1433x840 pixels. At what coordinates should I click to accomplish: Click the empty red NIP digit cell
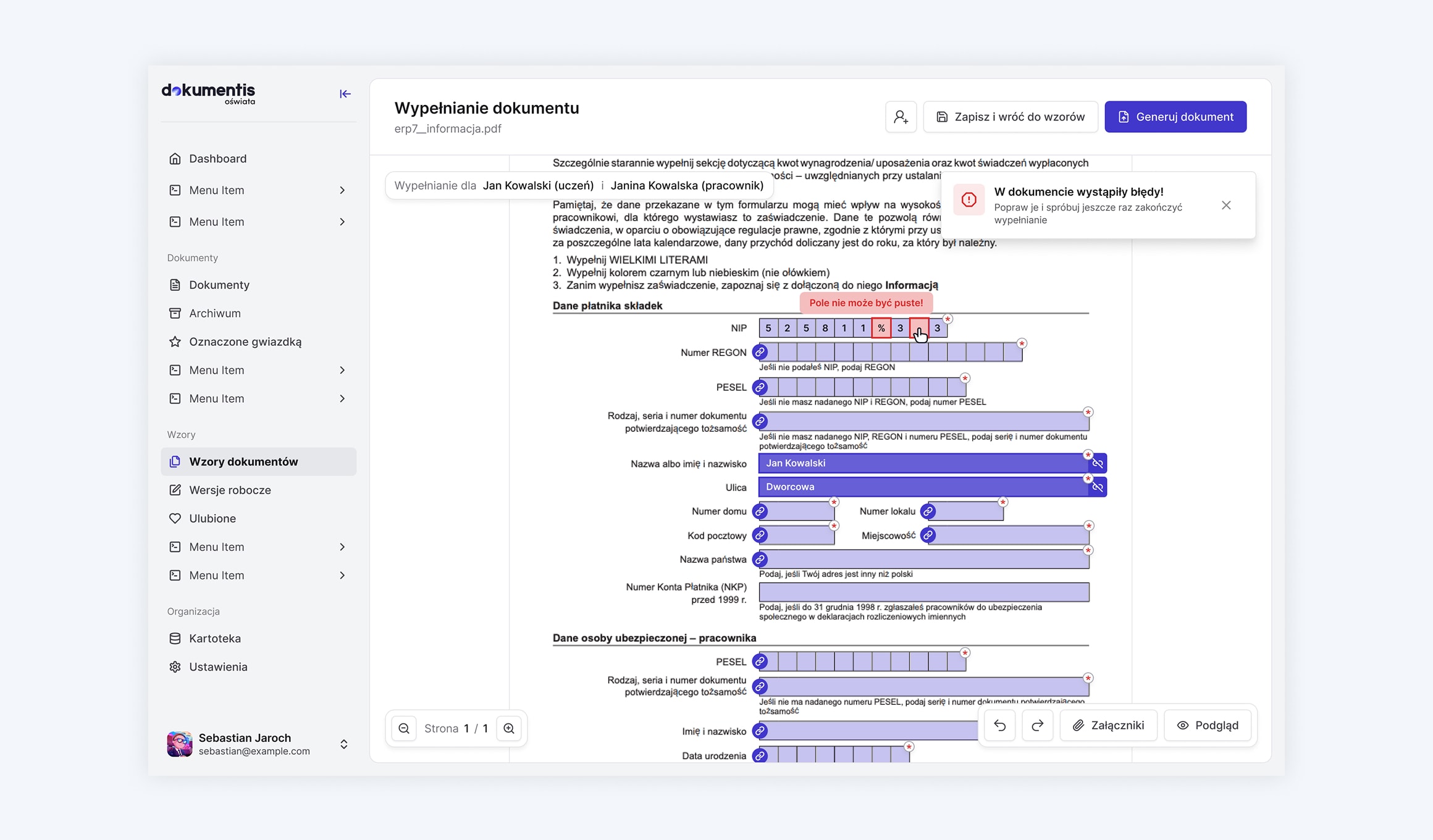tap(919, 328)
